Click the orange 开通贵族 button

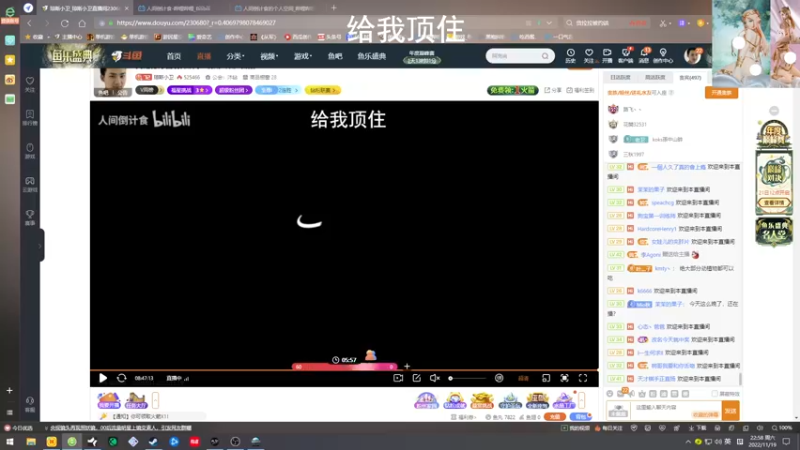click(721, 92)
